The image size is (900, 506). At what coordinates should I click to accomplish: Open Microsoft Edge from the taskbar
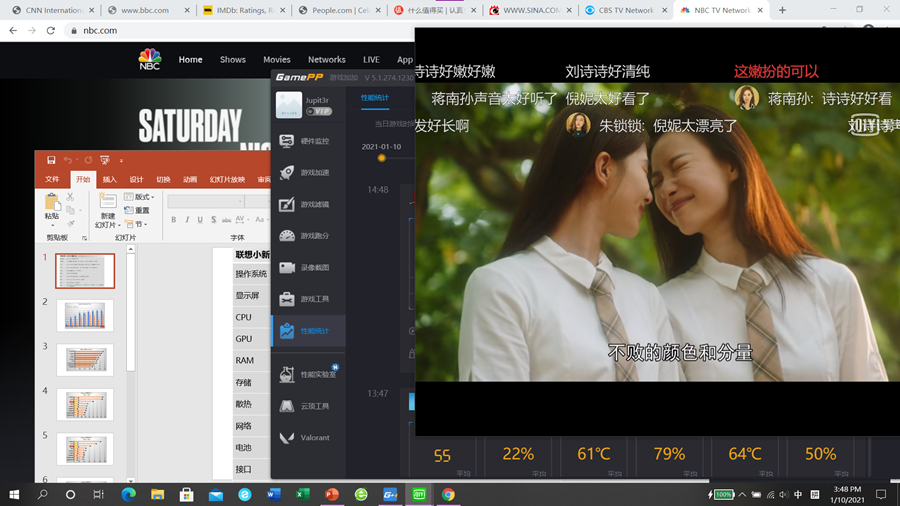point(129,495)
